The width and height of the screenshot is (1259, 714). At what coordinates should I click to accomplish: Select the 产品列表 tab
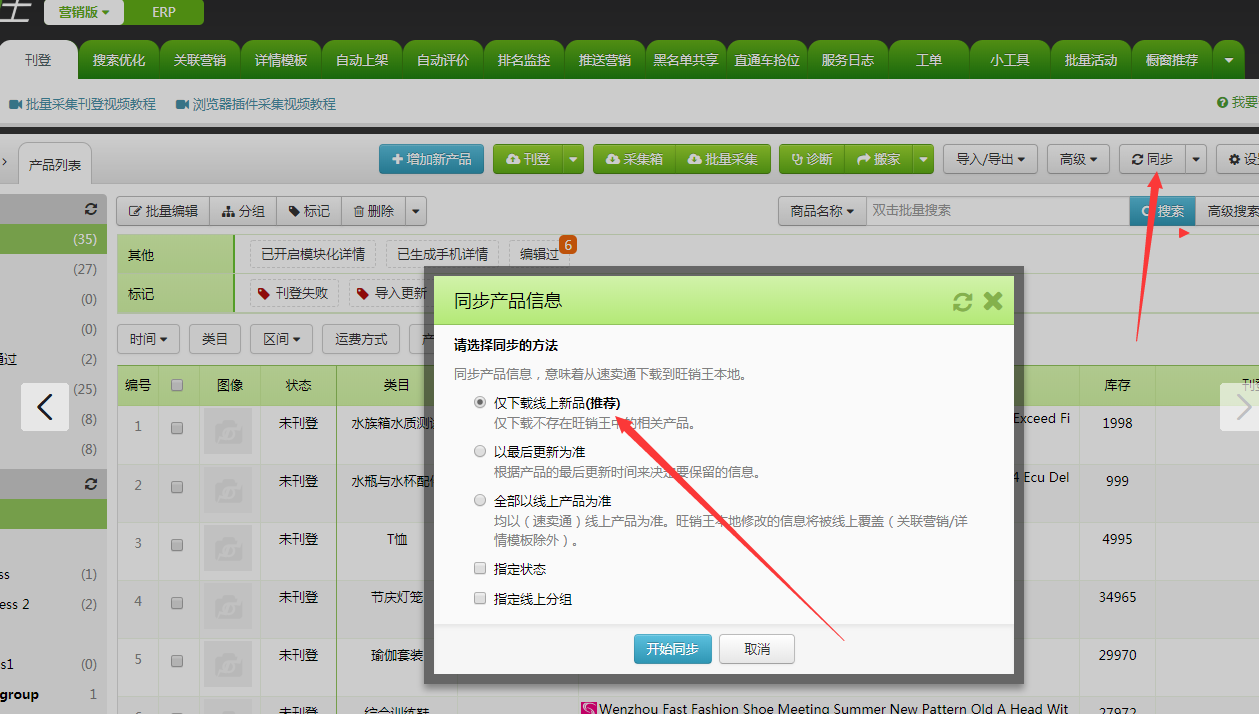point(55,165)
